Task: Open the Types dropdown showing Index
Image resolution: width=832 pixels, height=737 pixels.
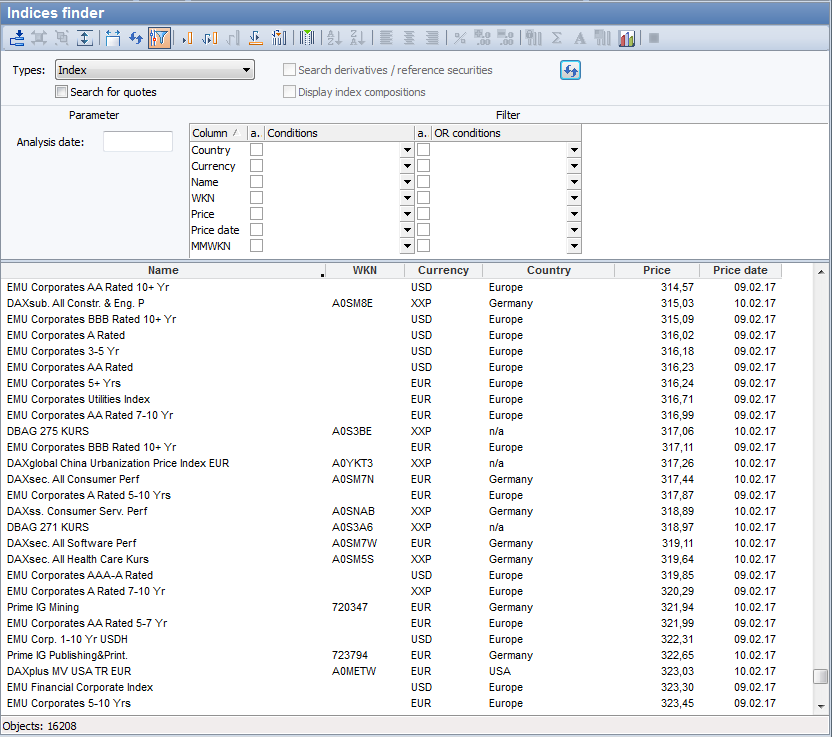Action: (x=155, y=70)
